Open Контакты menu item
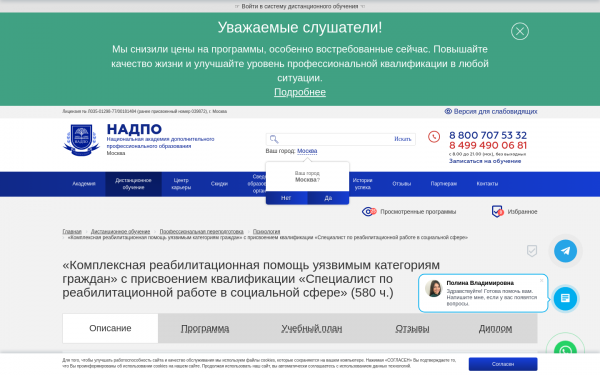Viewport: 600px width, 375px height. 487,184
